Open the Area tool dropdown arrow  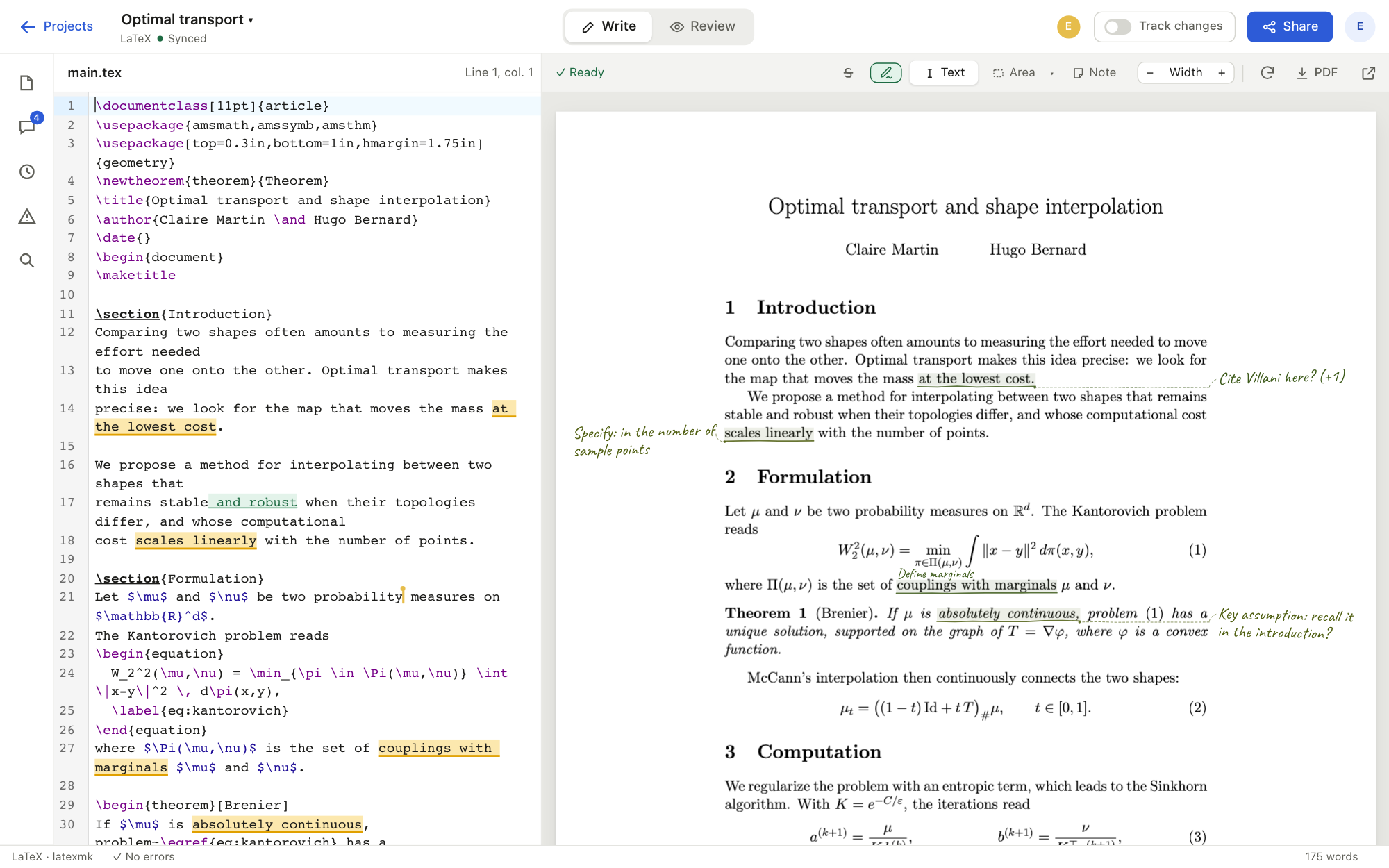1051,74
